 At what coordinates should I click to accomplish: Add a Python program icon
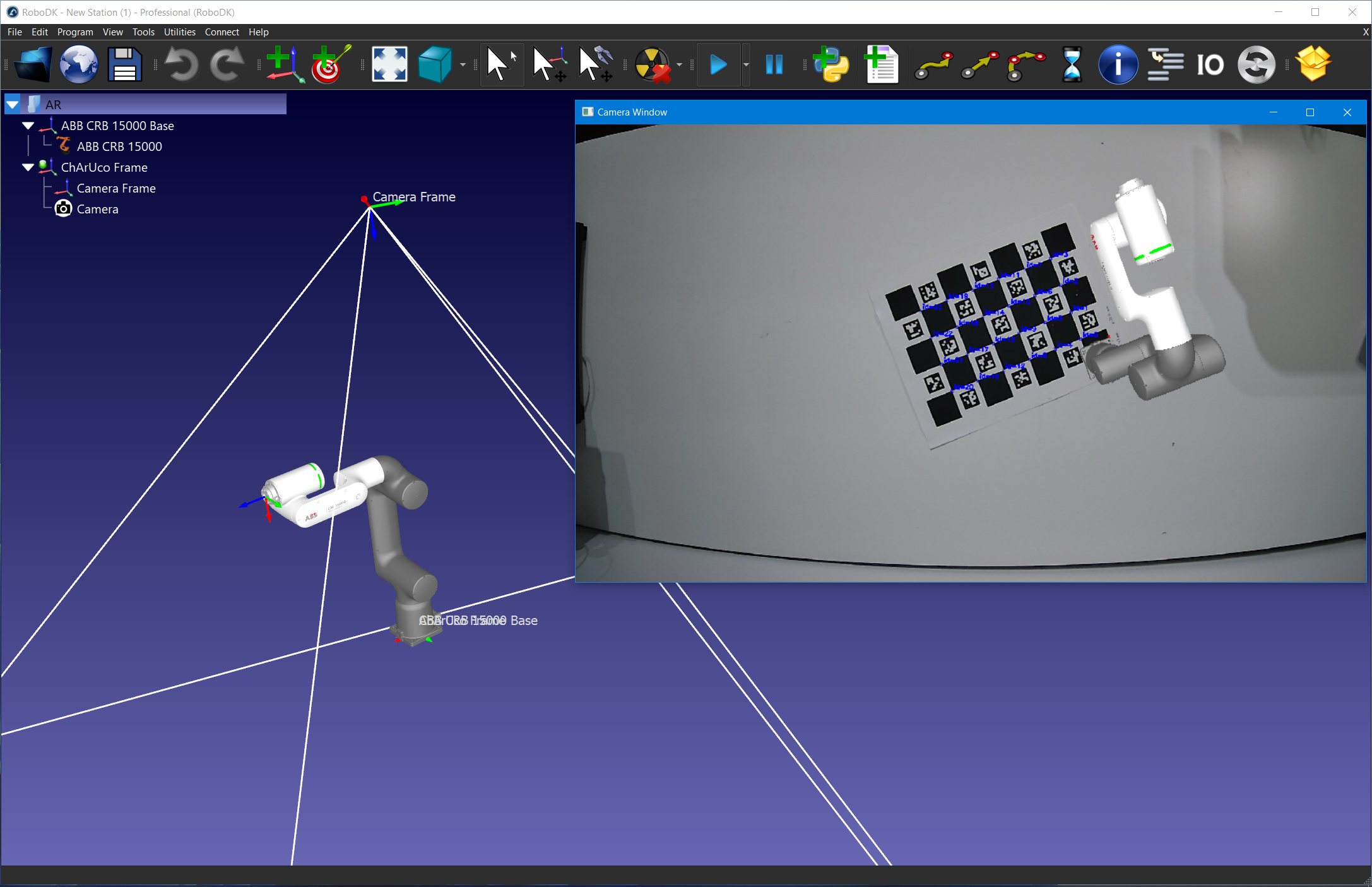point(831,64)
